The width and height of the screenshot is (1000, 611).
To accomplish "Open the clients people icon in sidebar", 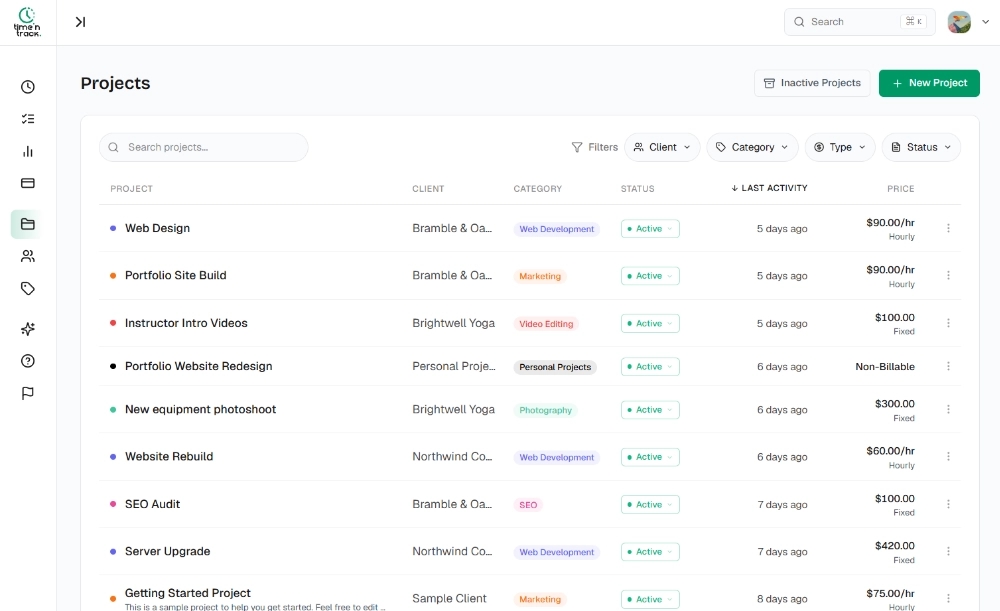I will click(x=27, y=256).
